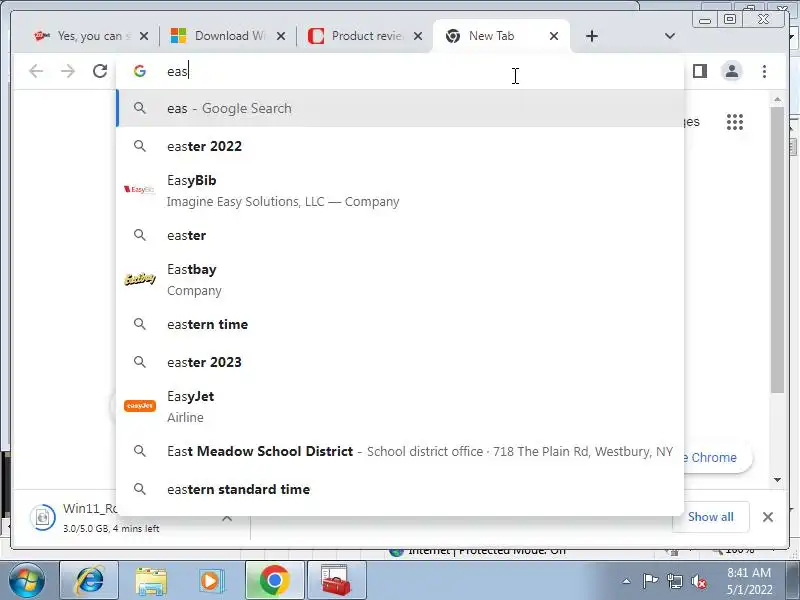Open the side panel icon

[x=700, y=71]
